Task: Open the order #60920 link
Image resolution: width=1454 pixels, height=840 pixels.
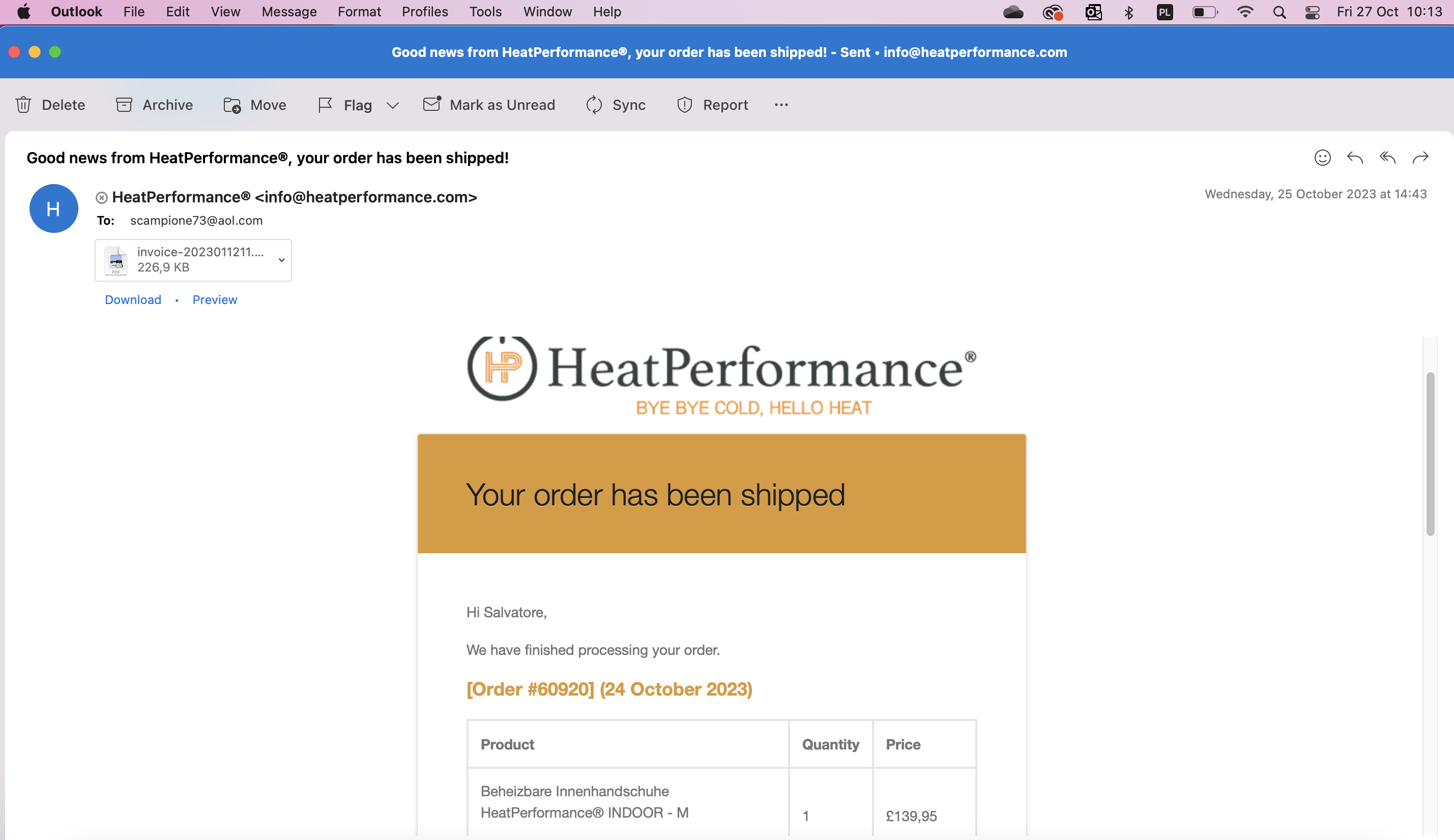Action: [x=609, y=689]
